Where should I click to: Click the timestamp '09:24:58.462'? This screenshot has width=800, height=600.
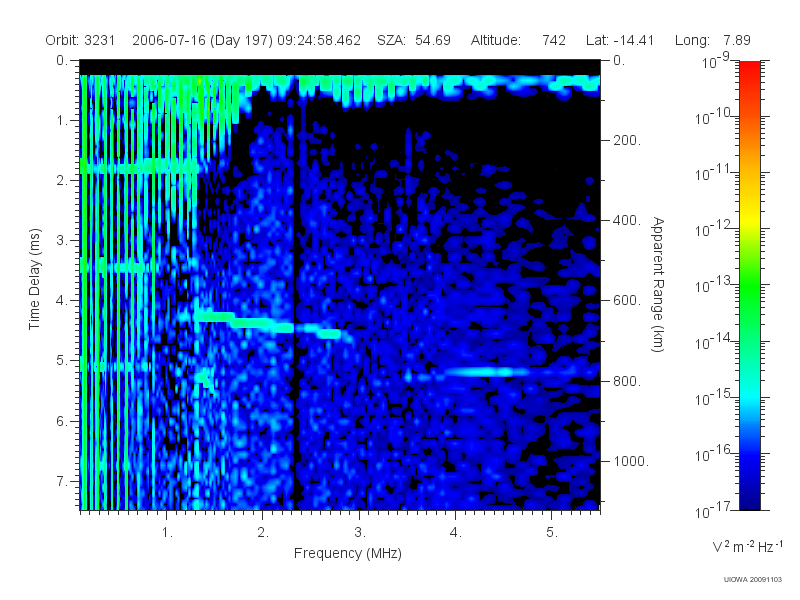tap(319, 40)
